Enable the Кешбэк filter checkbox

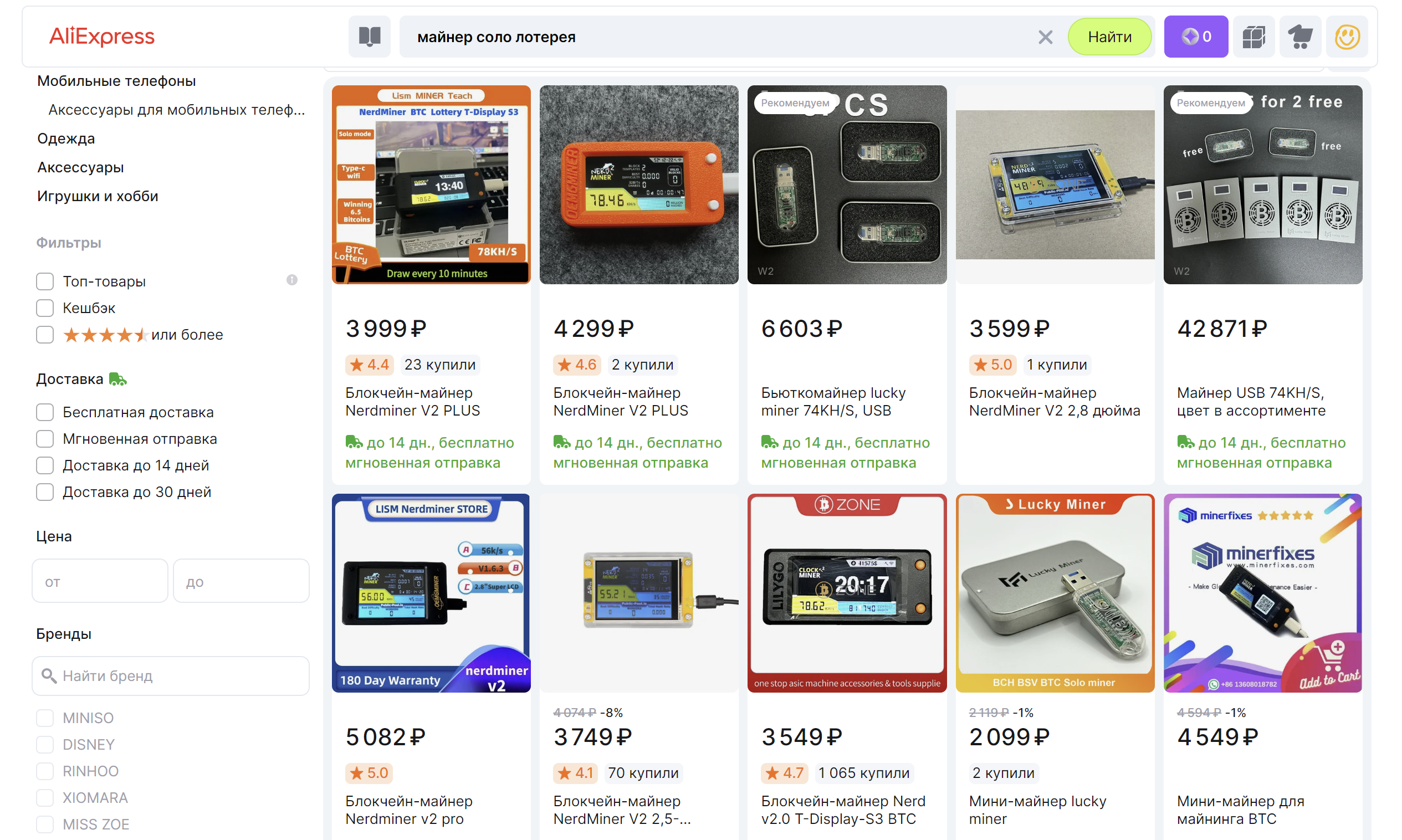pyautogui.click(x=45, y=308)
